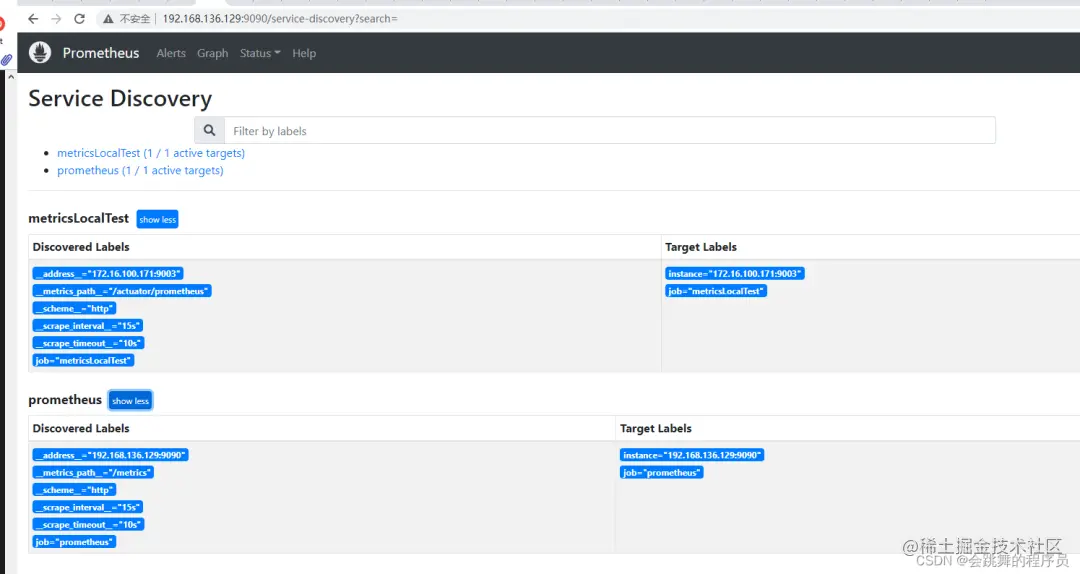Click instance 192.168.136.129:9090 target label
1080x574 pixels.
tap(692, 455)
